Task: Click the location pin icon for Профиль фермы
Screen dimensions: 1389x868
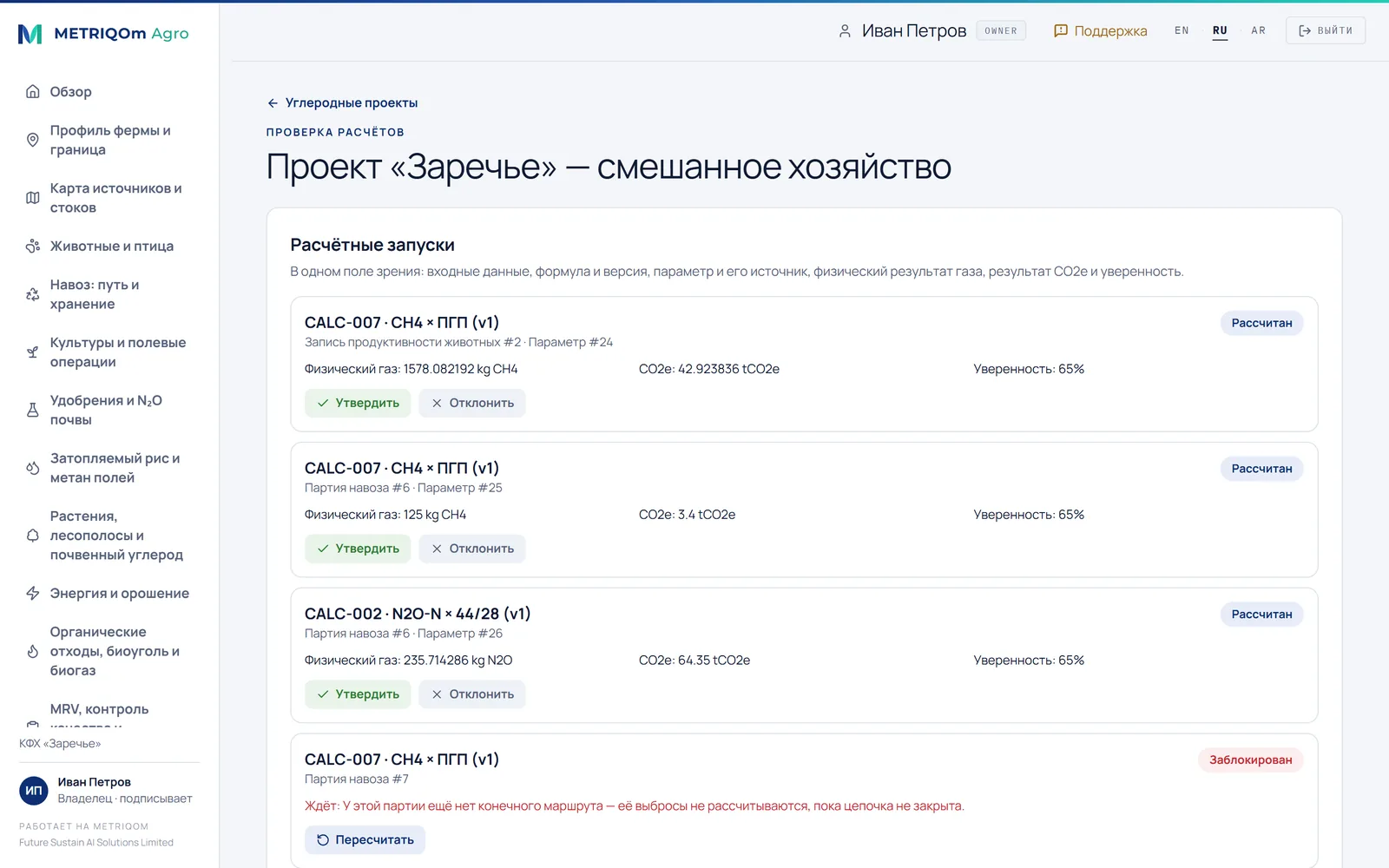Action: click(33, 140)
